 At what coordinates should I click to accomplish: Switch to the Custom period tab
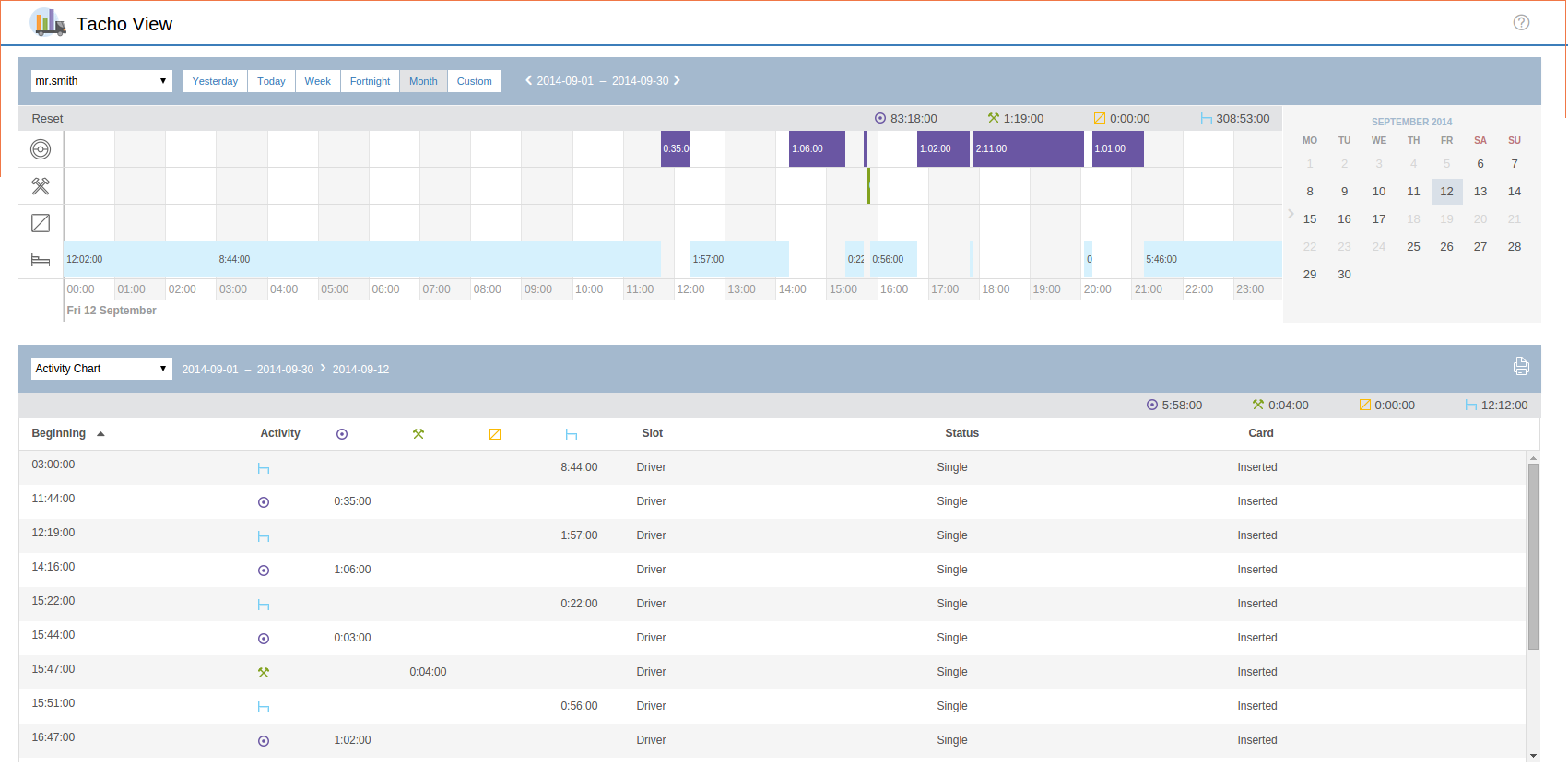(474, 81)
